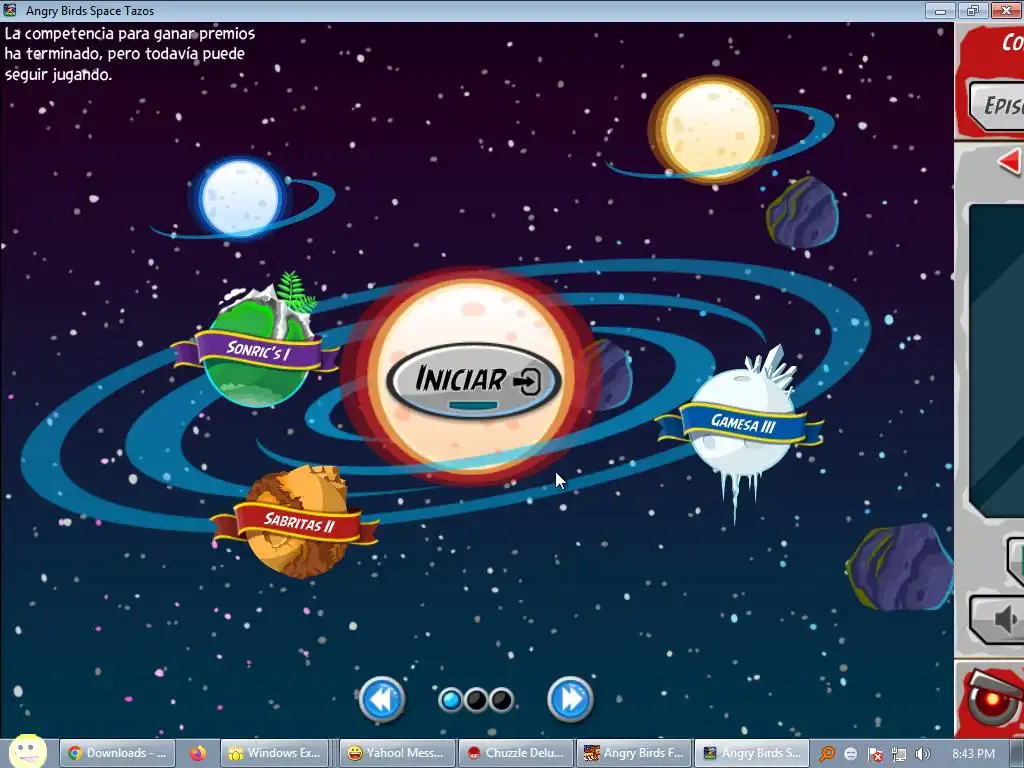1024x768 pixels.
Task: Click the gray round tray icon
Action: [x=851, y=754]
